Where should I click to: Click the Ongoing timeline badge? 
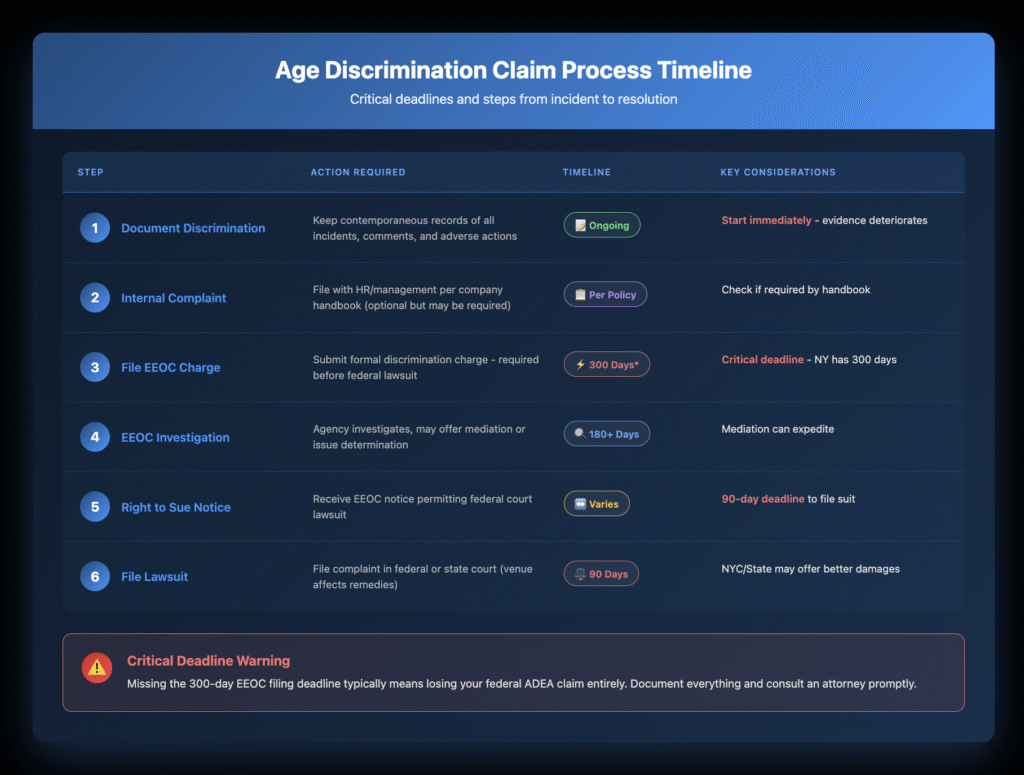point(602,225)
